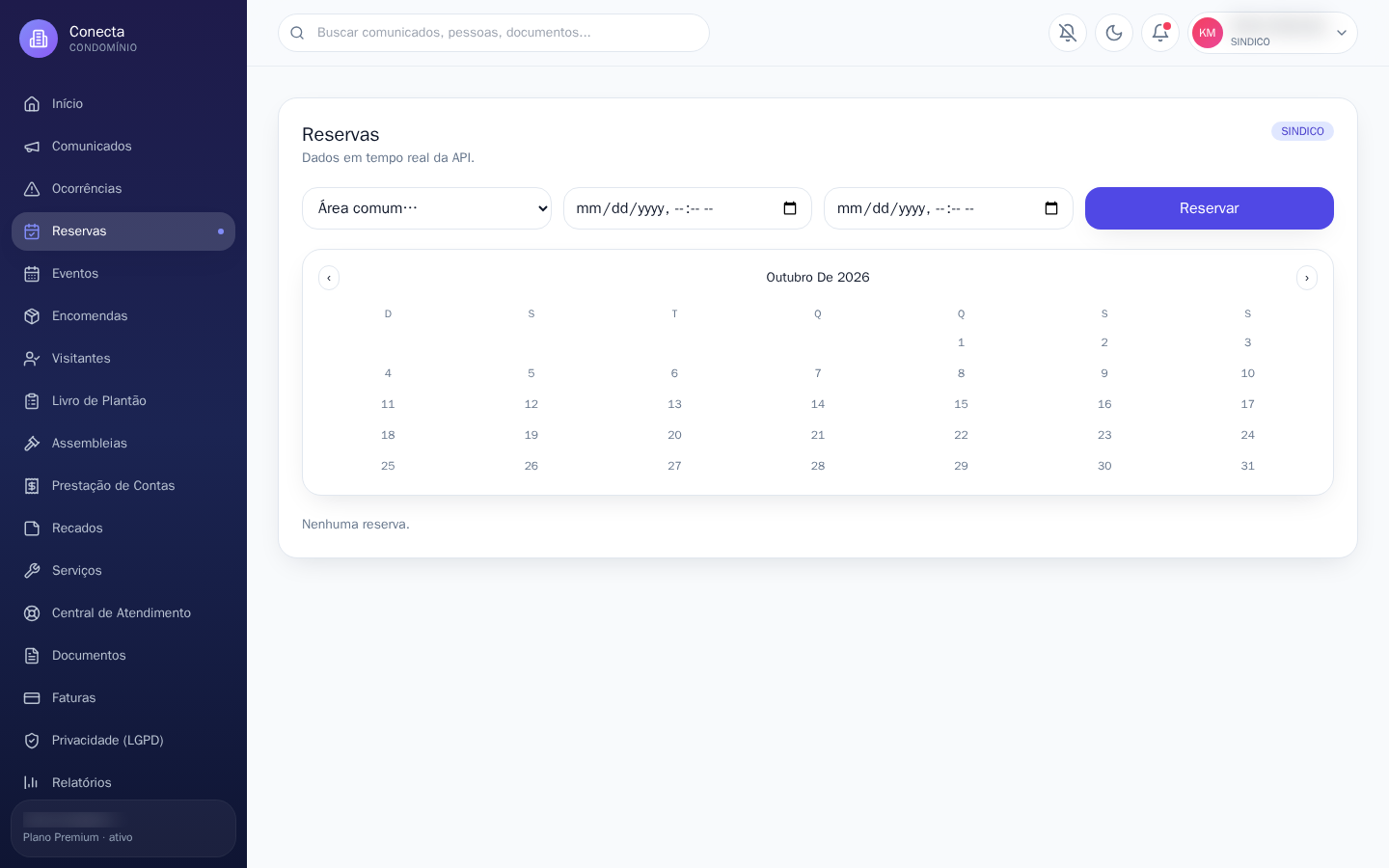Image resolution: width=1389 pixels, height=868 pixels.
Task: Click the Encomendas package icon
Action: [32, 316]
